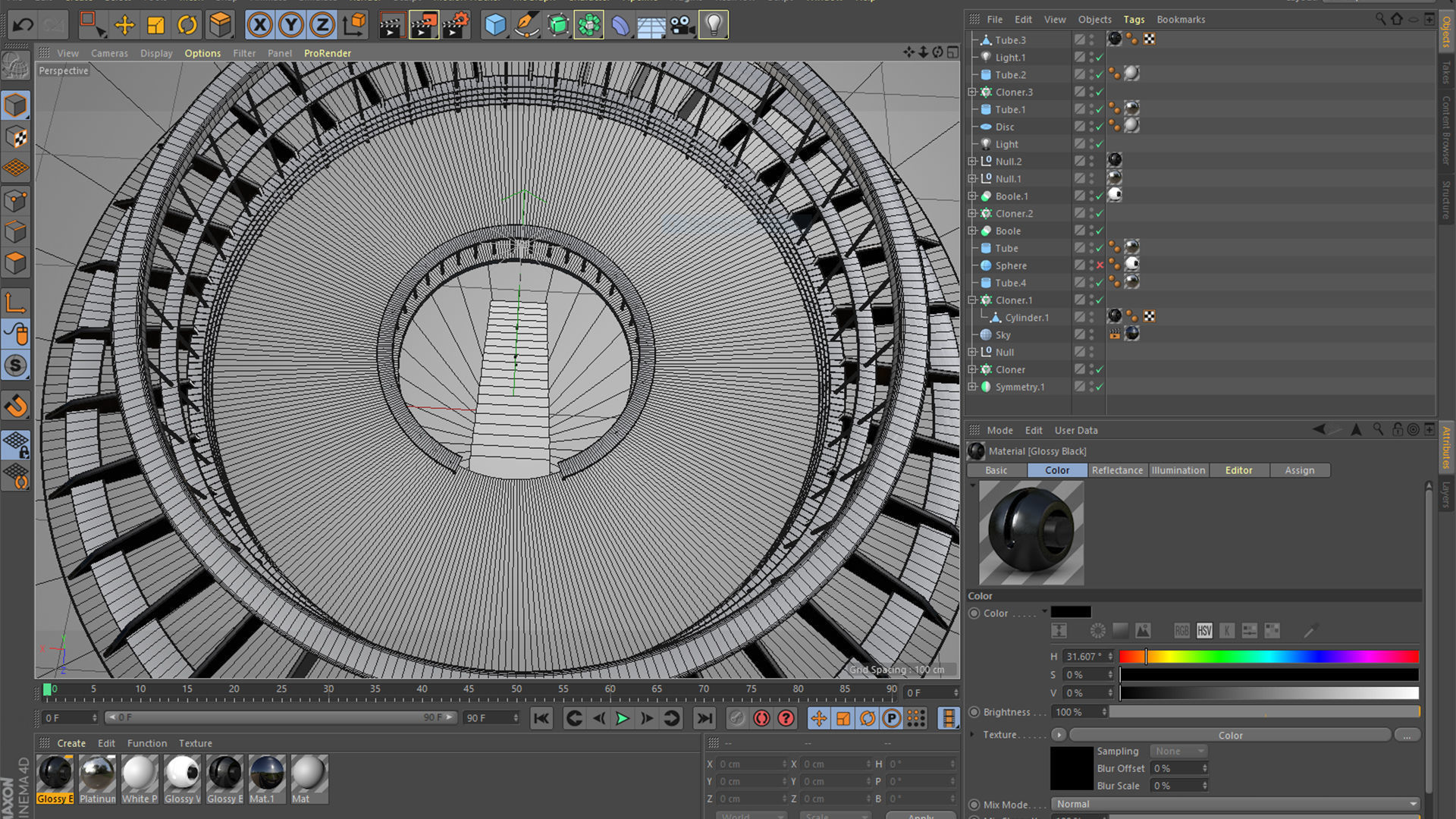Viewport: 1456px width, 819px height.
Task: Click the H hue value field
Action: 1088,656
